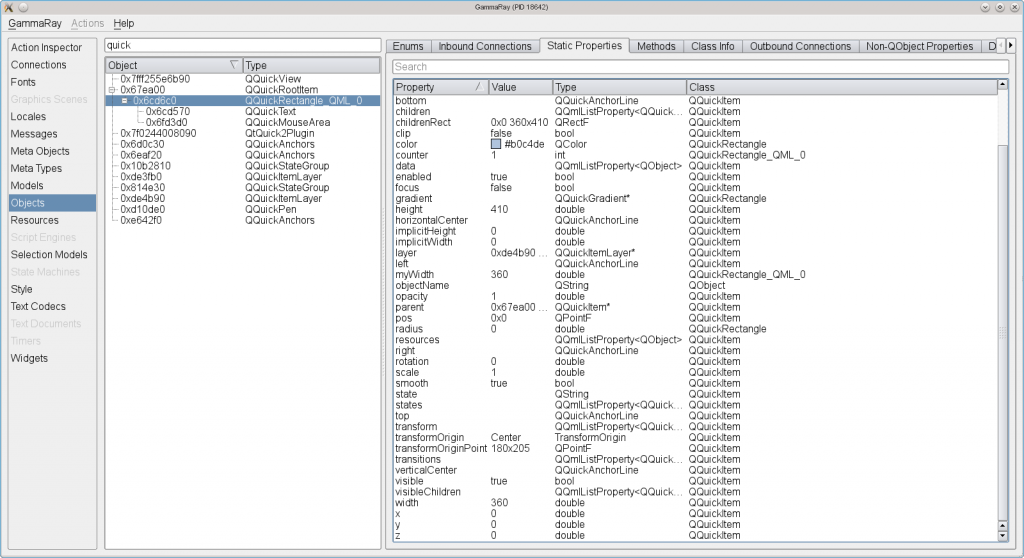Click the layer value 0xde4b90
Screen dimensions: 1024x558
tap(519, 253)
